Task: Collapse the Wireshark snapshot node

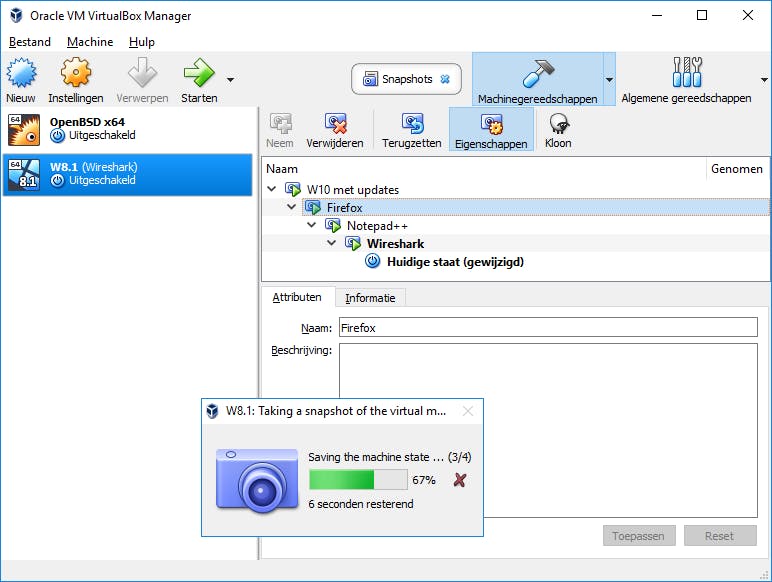Action: click(x=331, y=243)
